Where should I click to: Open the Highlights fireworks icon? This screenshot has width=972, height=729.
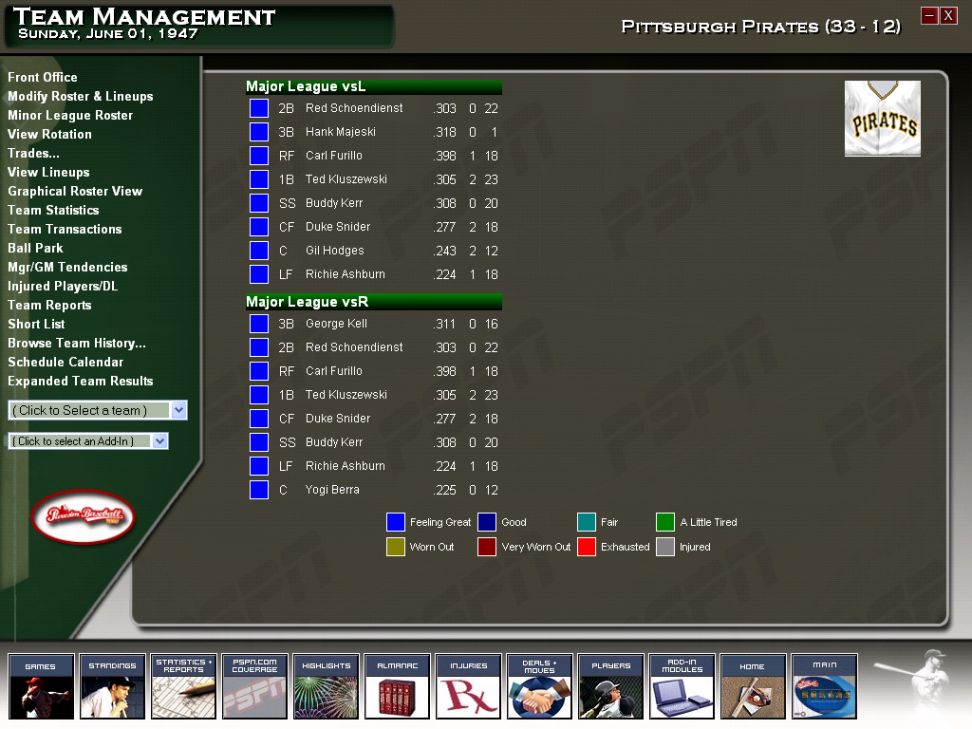coord(326,686)
